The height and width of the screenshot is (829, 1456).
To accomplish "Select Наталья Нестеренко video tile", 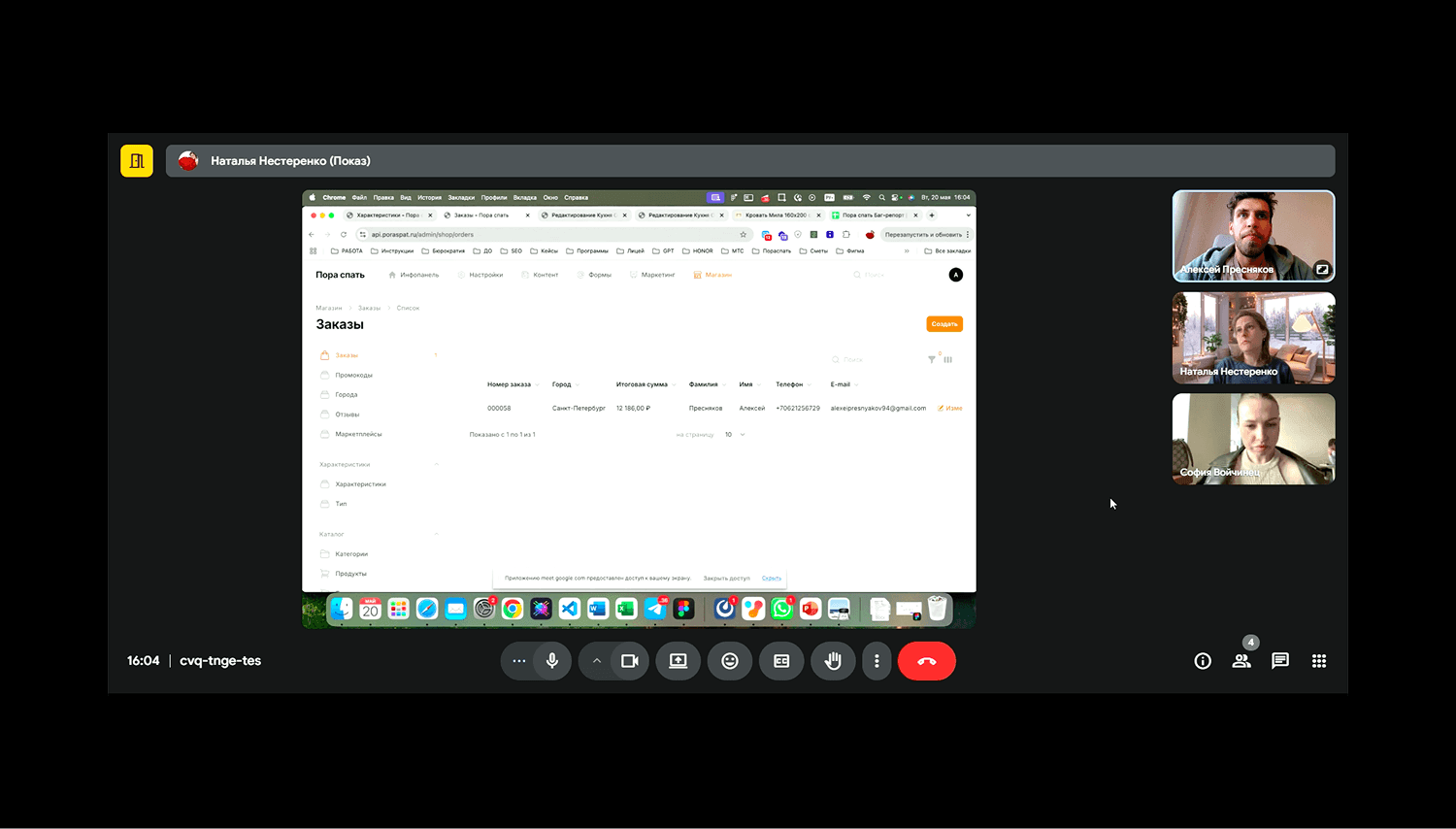I will coord(1253,338).
